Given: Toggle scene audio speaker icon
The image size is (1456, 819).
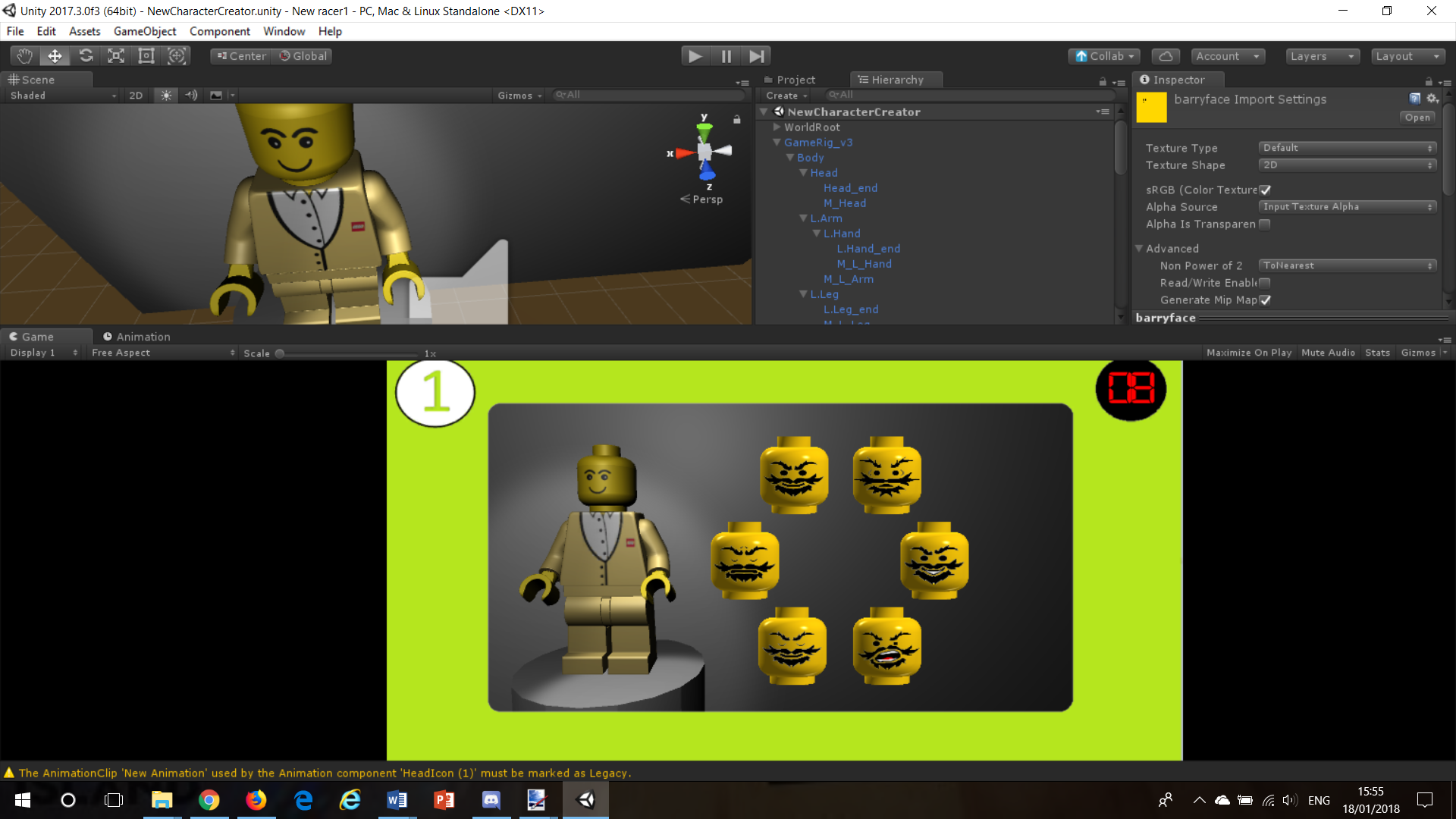Looking at the screenshot, I should [191, 95].
